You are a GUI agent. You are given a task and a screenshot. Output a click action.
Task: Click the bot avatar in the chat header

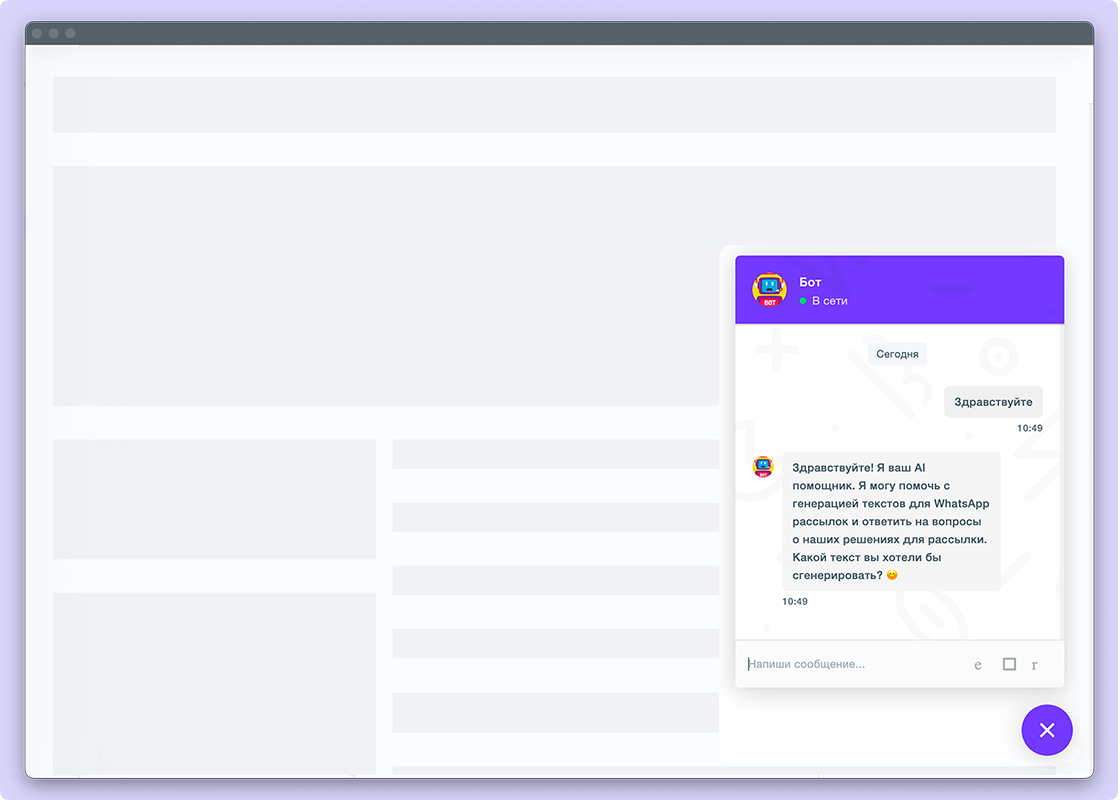(769, 290)
